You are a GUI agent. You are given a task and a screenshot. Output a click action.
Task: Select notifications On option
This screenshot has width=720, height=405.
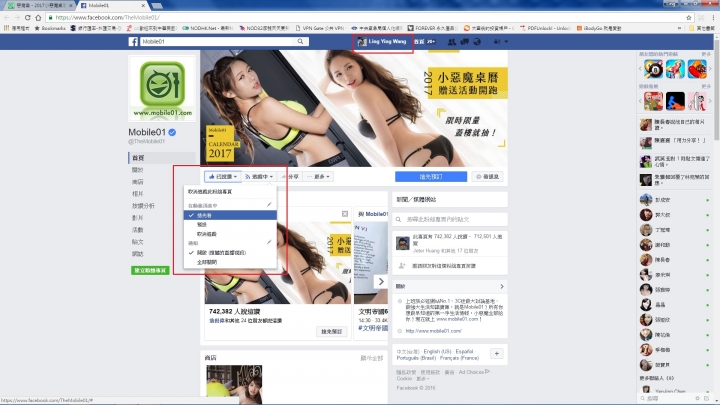230,253
